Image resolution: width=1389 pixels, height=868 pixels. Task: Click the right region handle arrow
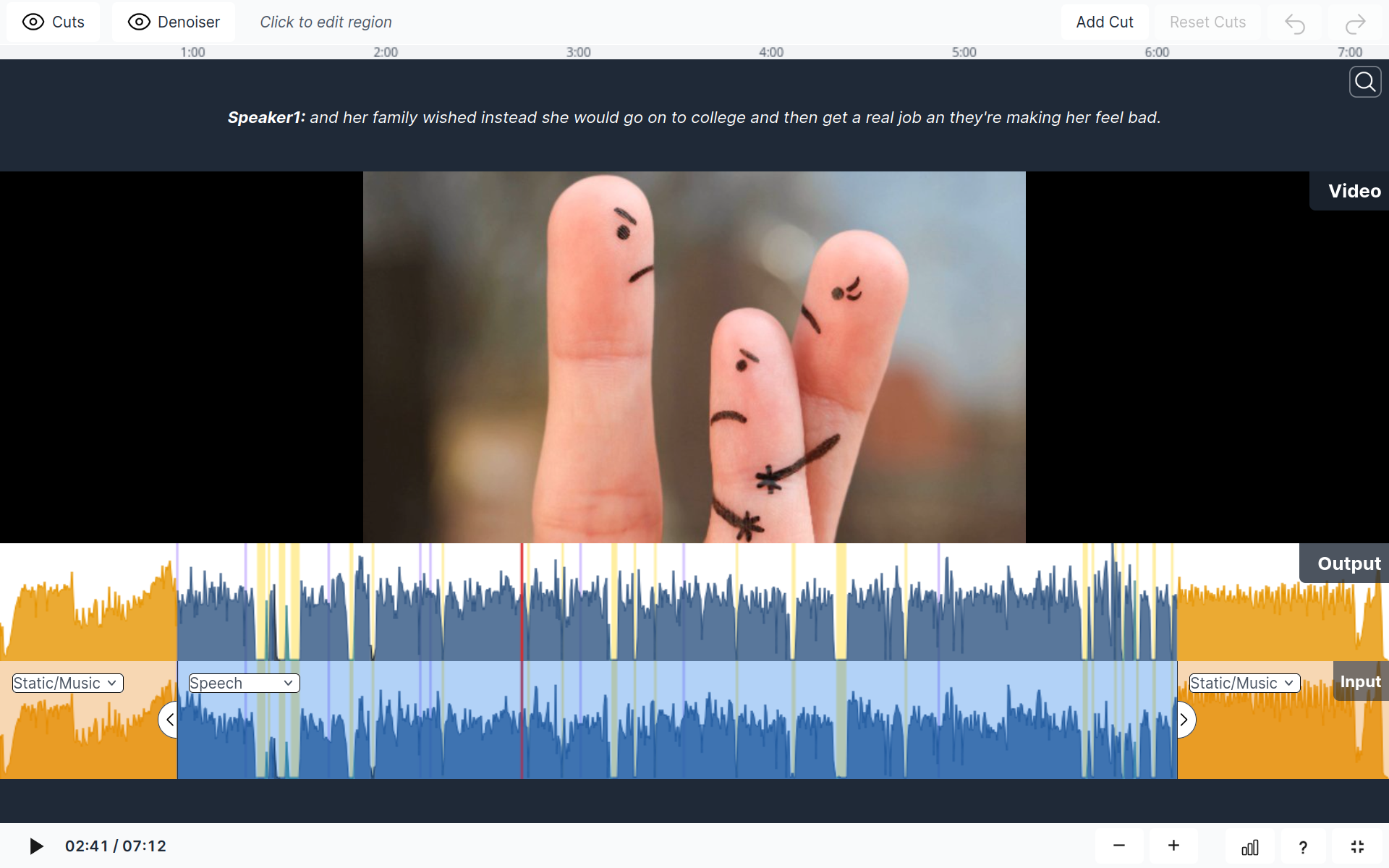[1184, 720]
